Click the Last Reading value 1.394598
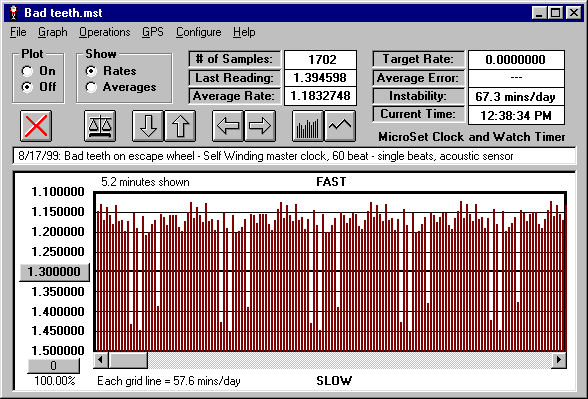The width and height of the screenshot is (588, 399). click(x=320, y=78)
